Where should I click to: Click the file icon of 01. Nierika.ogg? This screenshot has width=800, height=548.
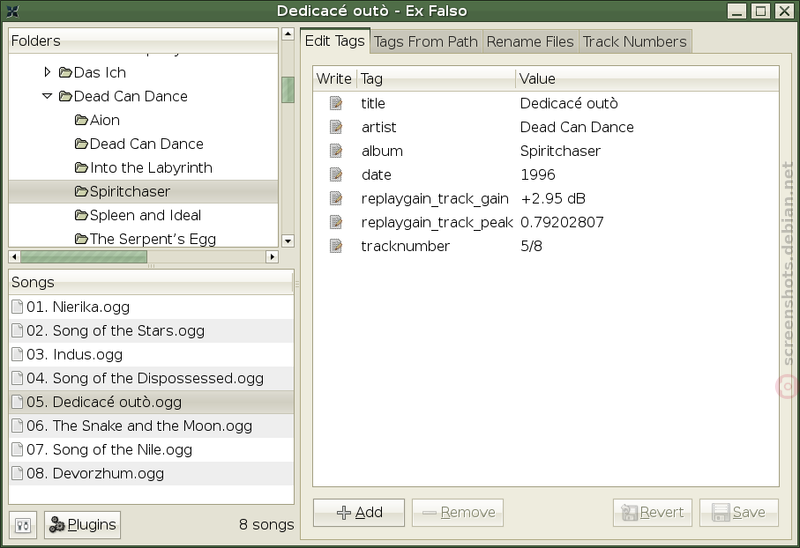(17, 307)
